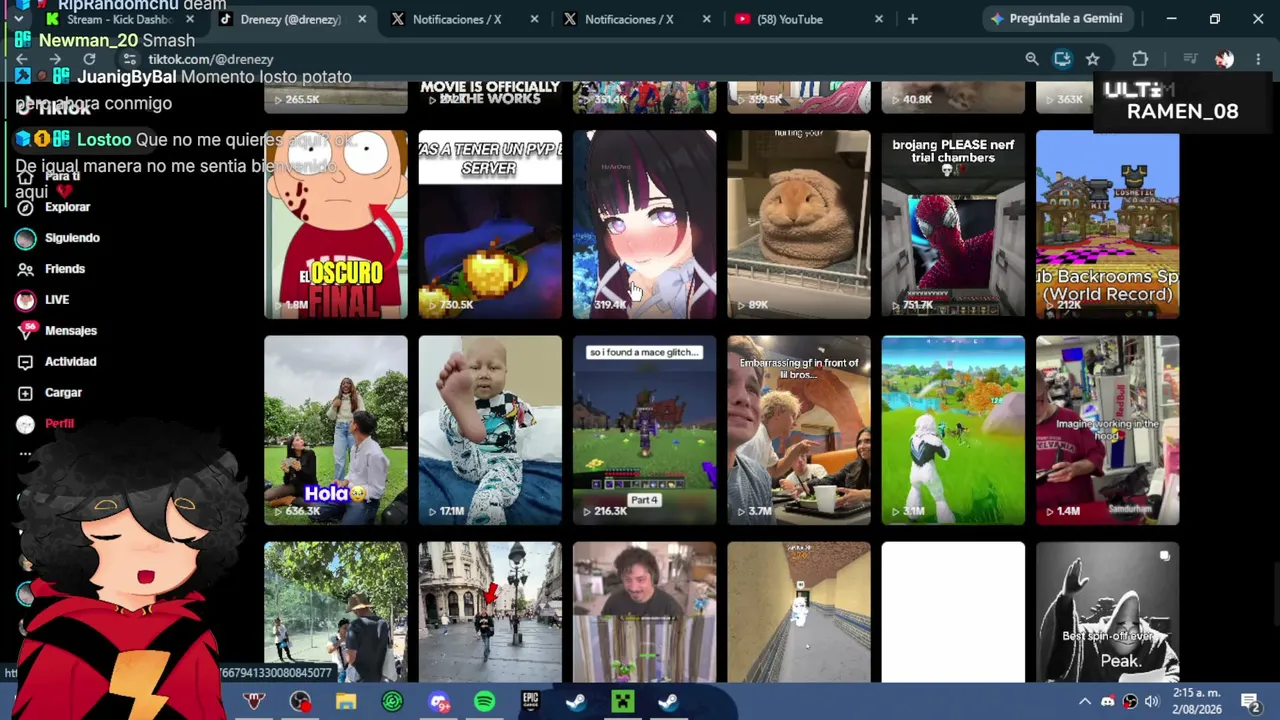The width and height of the screenshot is (1280, 720).
Task: Open the baby video with 17.1M views
Action: coord(490,430)
